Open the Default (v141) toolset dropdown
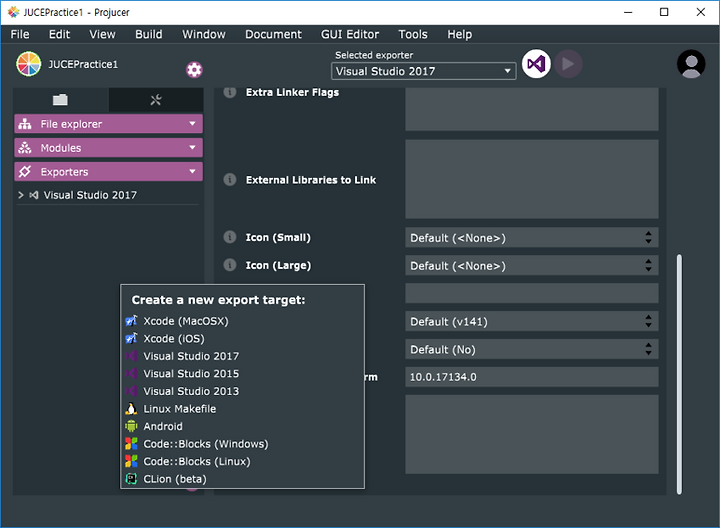 (x=532, y=321)
